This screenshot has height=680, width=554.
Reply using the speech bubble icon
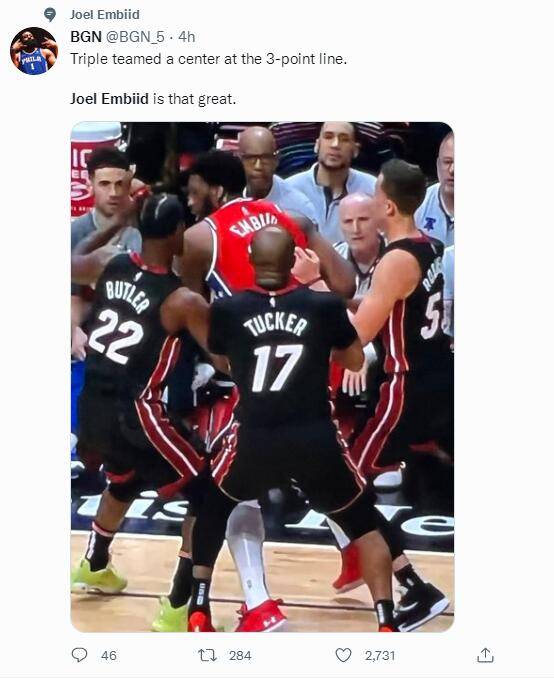79,655
